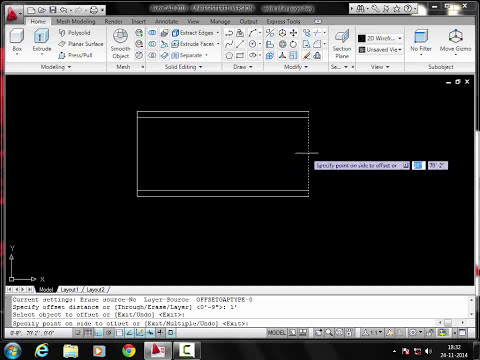
Task: Click the Separate solid tool
Action: [x=187, y=55]
